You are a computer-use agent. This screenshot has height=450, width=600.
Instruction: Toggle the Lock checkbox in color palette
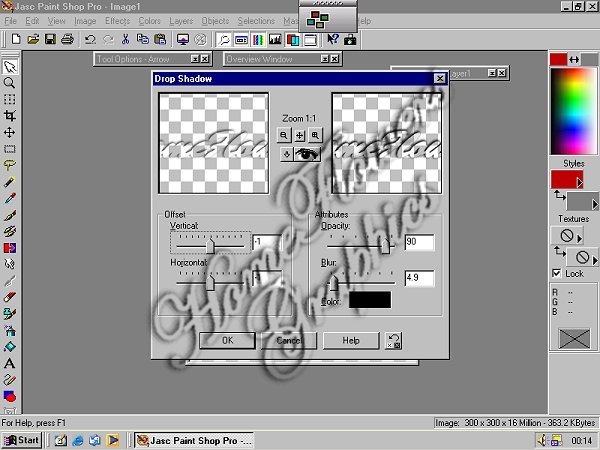coord(557,273)
